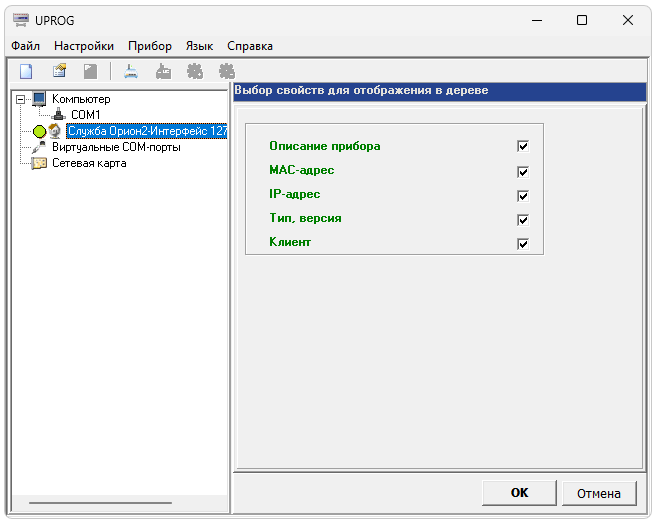Viewport: 653px width, 525px height.
Task: Open the Язык menu
Action: click(199, 46)
